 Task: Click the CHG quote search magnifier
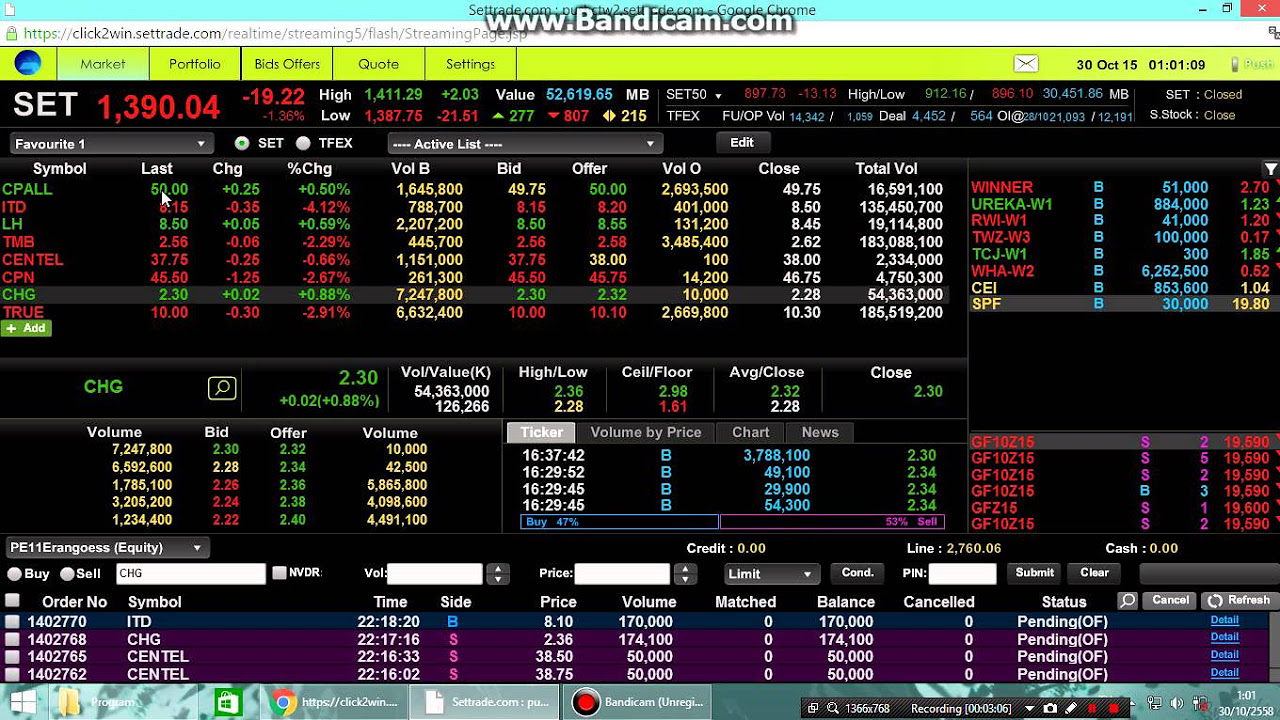click(222, 388)
